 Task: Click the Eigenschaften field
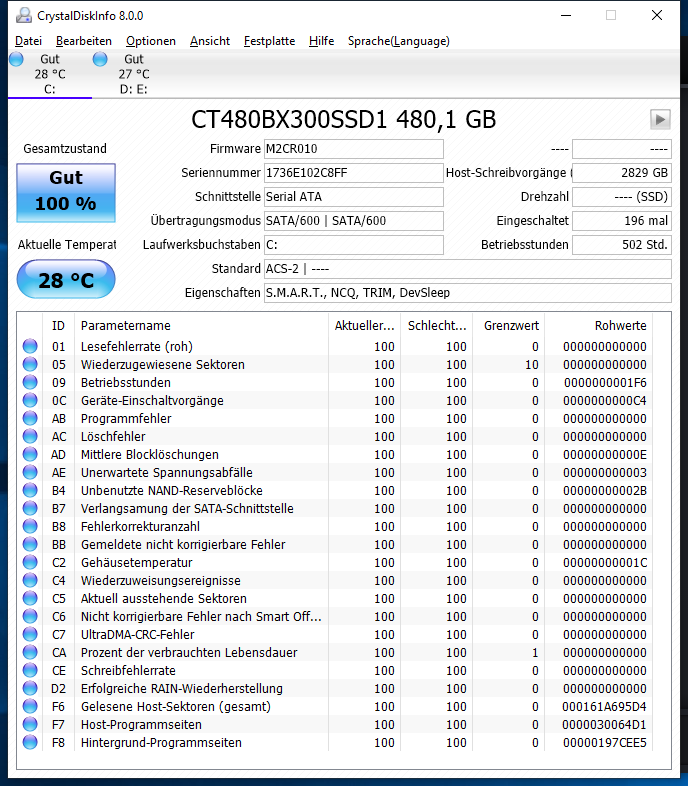pos(467,293)
